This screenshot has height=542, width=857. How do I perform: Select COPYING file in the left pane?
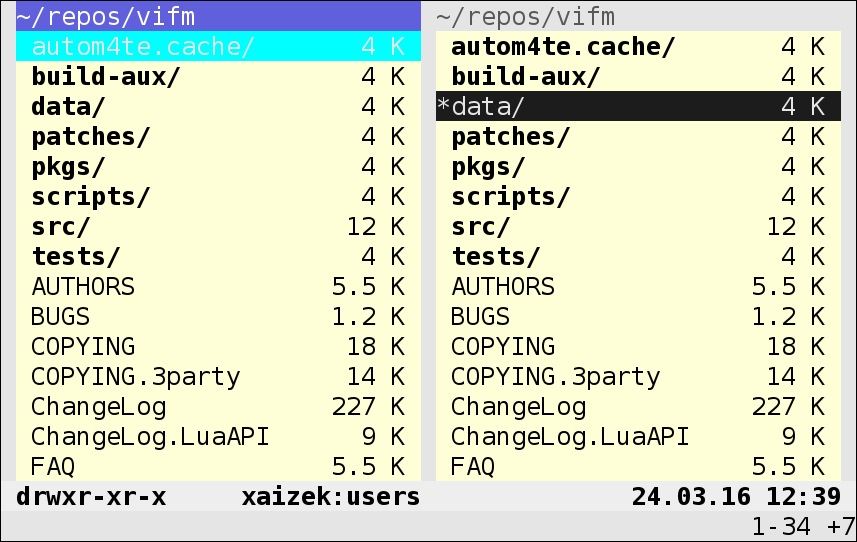pyautogui.click(x=218, y=346)
